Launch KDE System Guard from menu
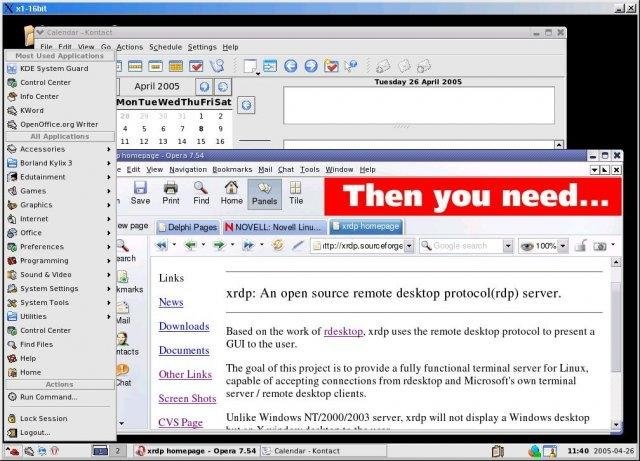 [x=60, y=69]
